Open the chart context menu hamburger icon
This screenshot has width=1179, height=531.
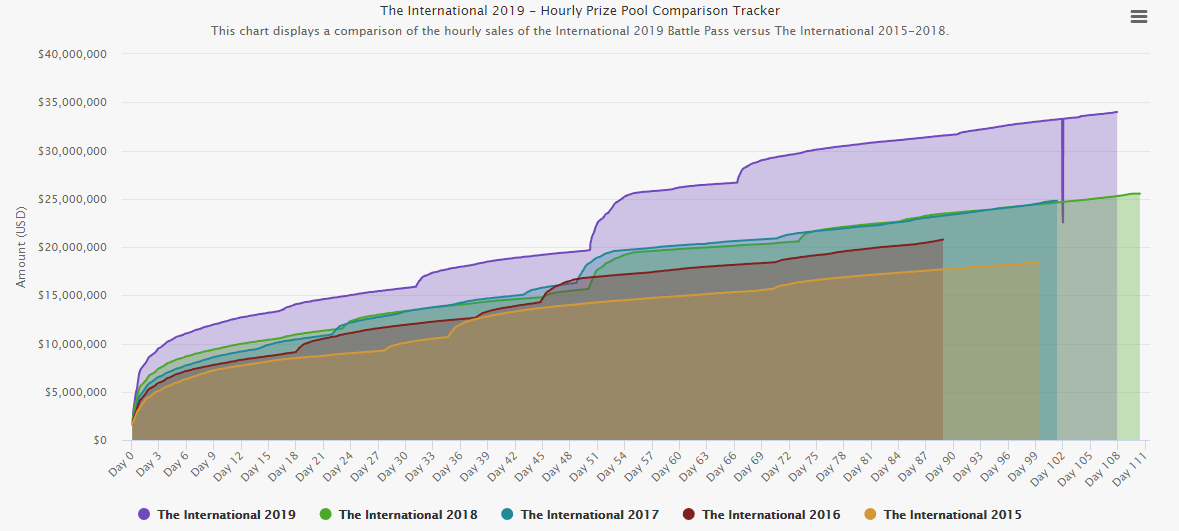tap(1138, 17)
